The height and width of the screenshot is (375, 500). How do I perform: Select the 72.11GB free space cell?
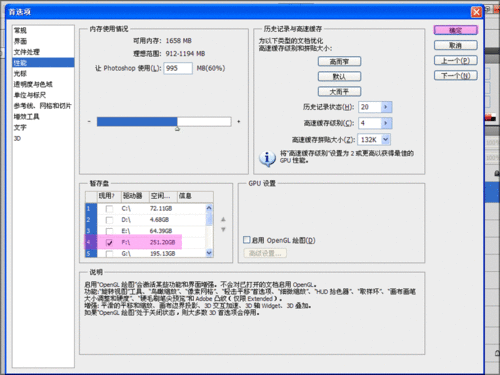pyautogui.click(x=161, y=209)
